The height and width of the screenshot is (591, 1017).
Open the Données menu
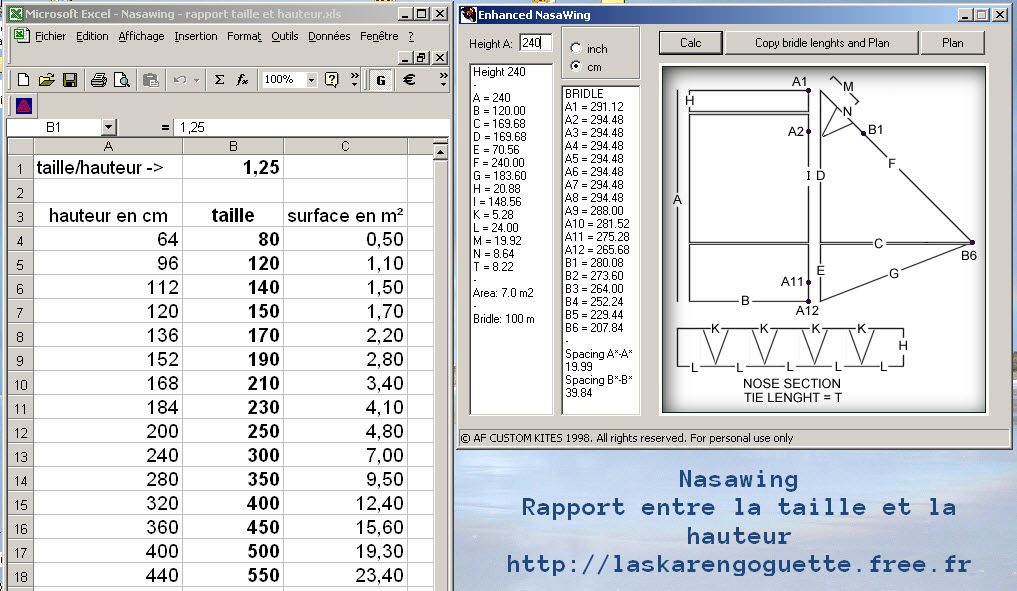(329, 36)
